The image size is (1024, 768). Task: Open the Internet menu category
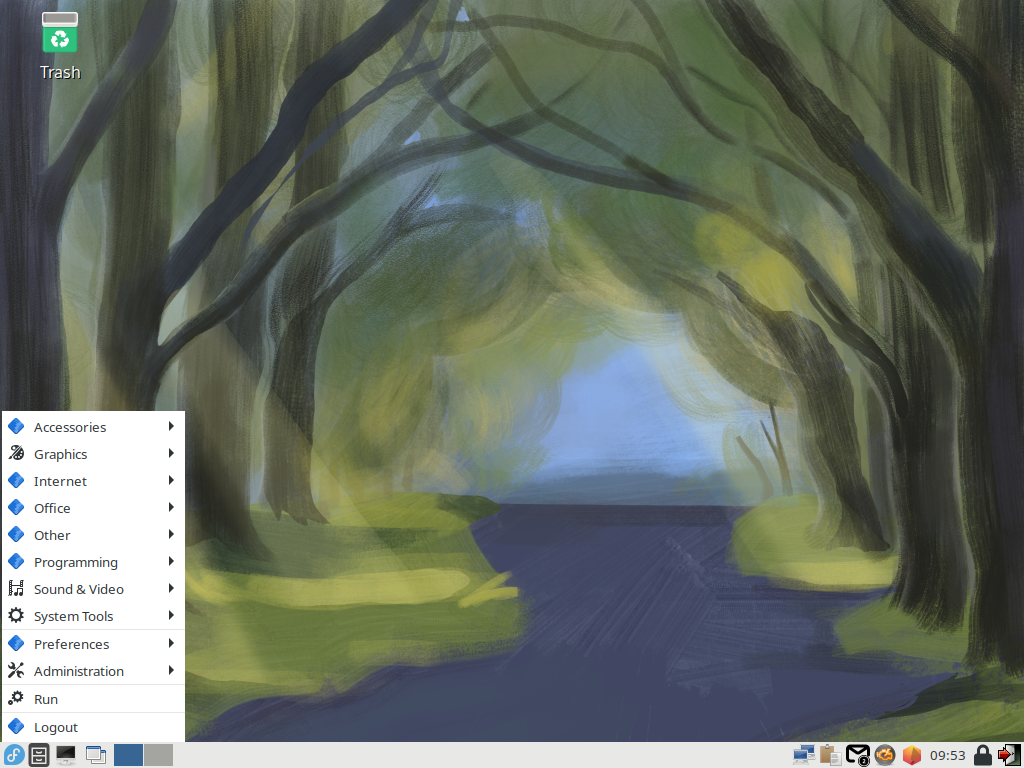[93, 481]
